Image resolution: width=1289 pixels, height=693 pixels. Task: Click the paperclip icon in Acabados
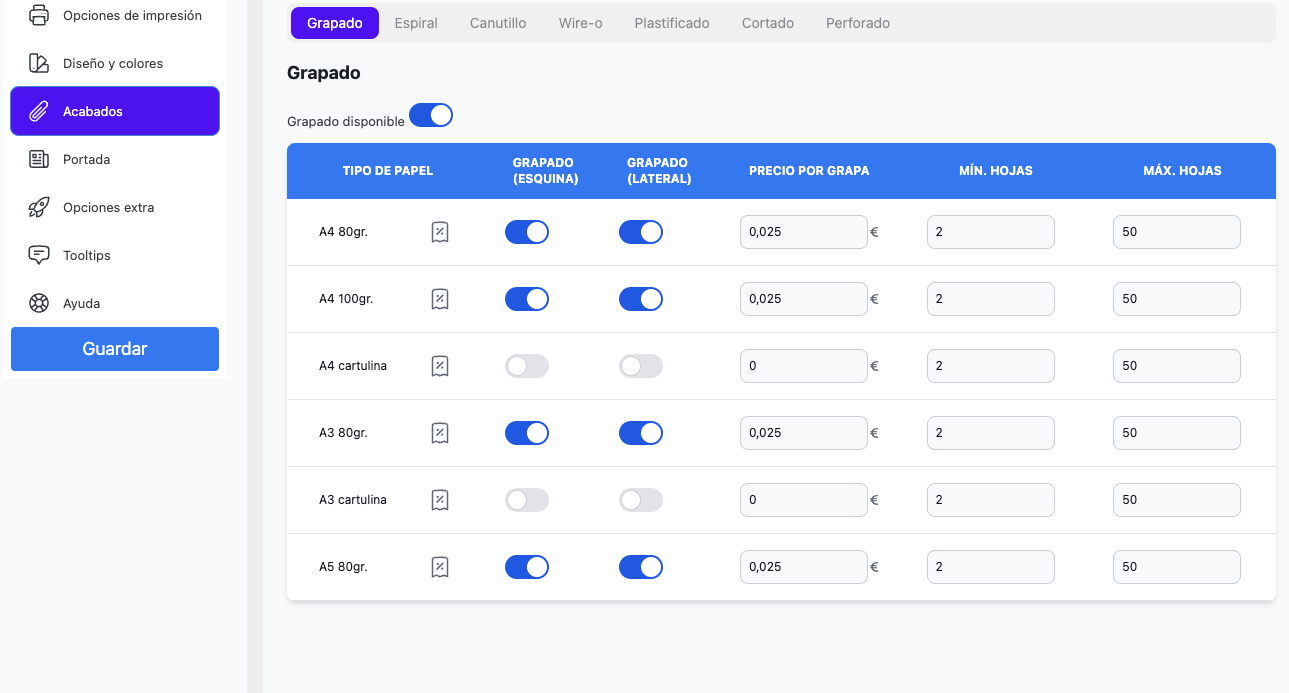click(39, 111)
